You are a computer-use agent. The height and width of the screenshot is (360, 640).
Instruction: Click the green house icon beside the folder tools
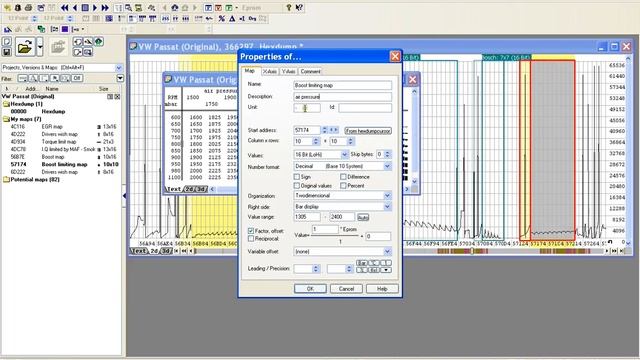click(x=98, y=42)
